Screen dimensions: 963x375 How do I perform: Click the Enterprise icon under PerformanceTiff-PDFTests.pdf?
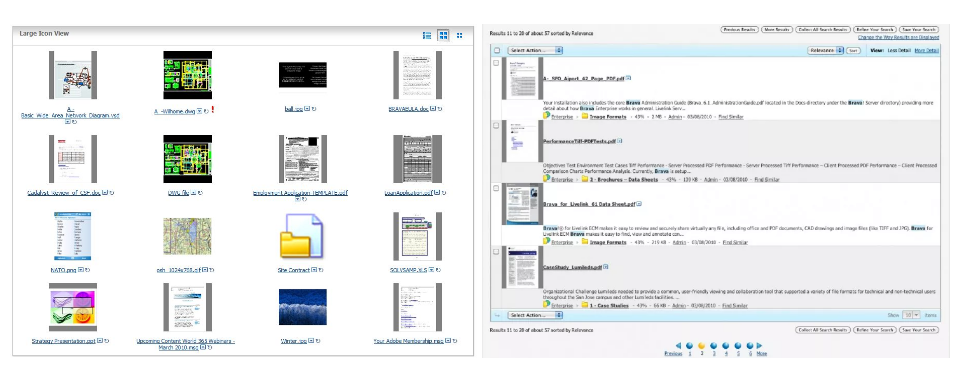coord(547,179)
